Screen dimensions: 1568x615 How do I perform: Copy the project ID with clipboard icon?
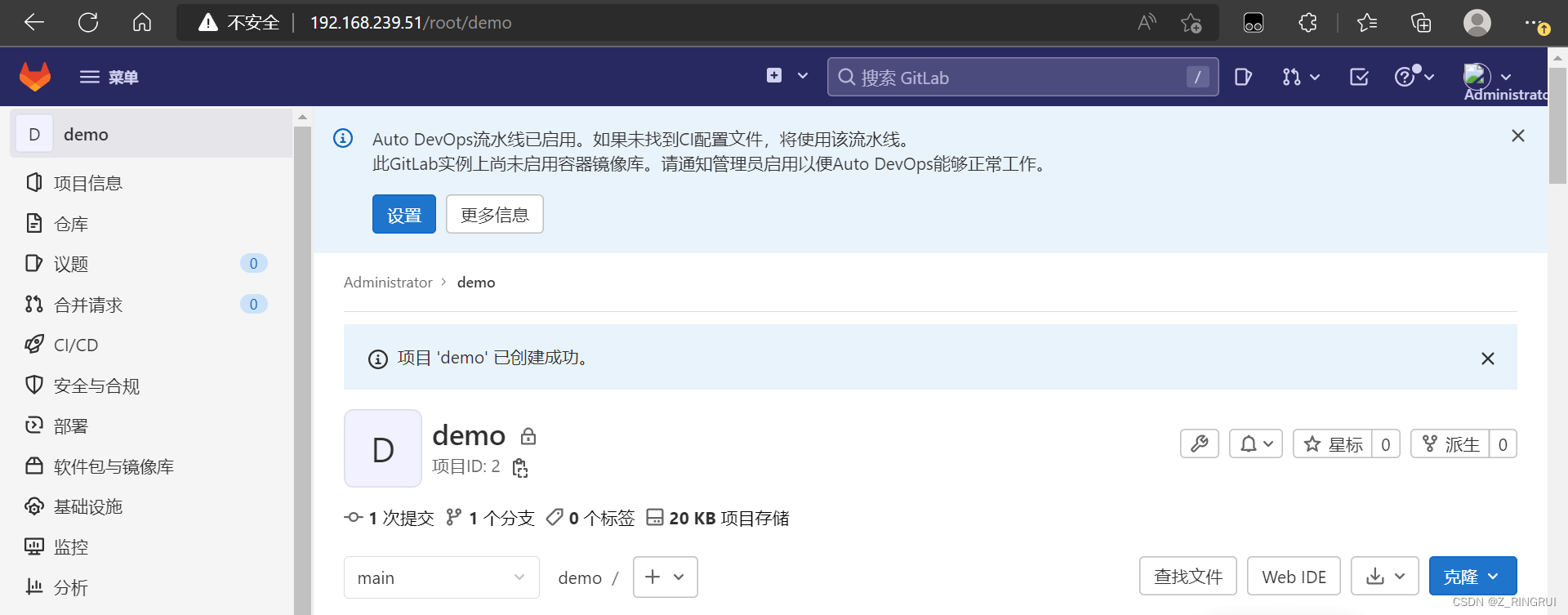coord(520,468)
